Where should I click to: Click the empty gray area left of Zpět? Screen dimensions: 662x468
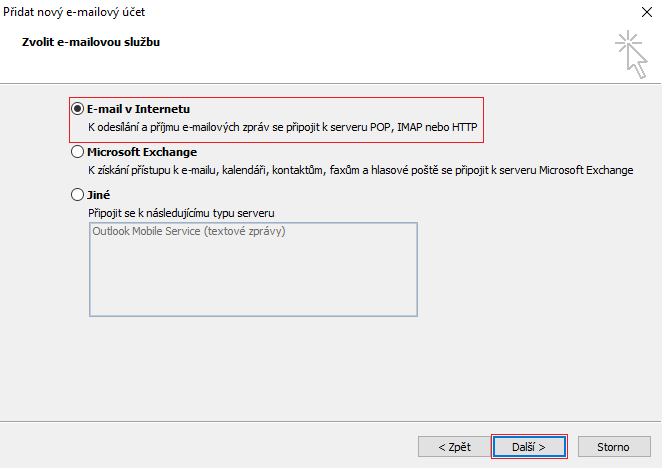tap(200, 446)
